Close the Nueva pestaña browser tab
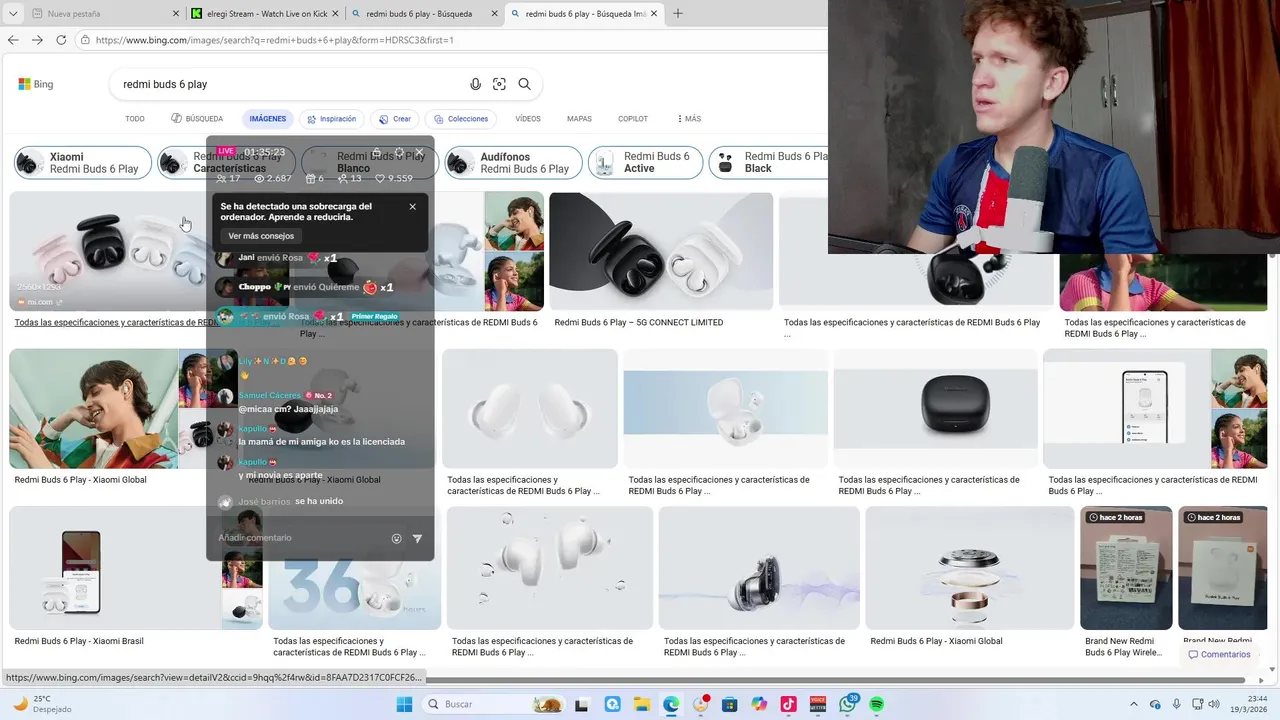This screenshot has width=1280, height=720. (176, 14)
